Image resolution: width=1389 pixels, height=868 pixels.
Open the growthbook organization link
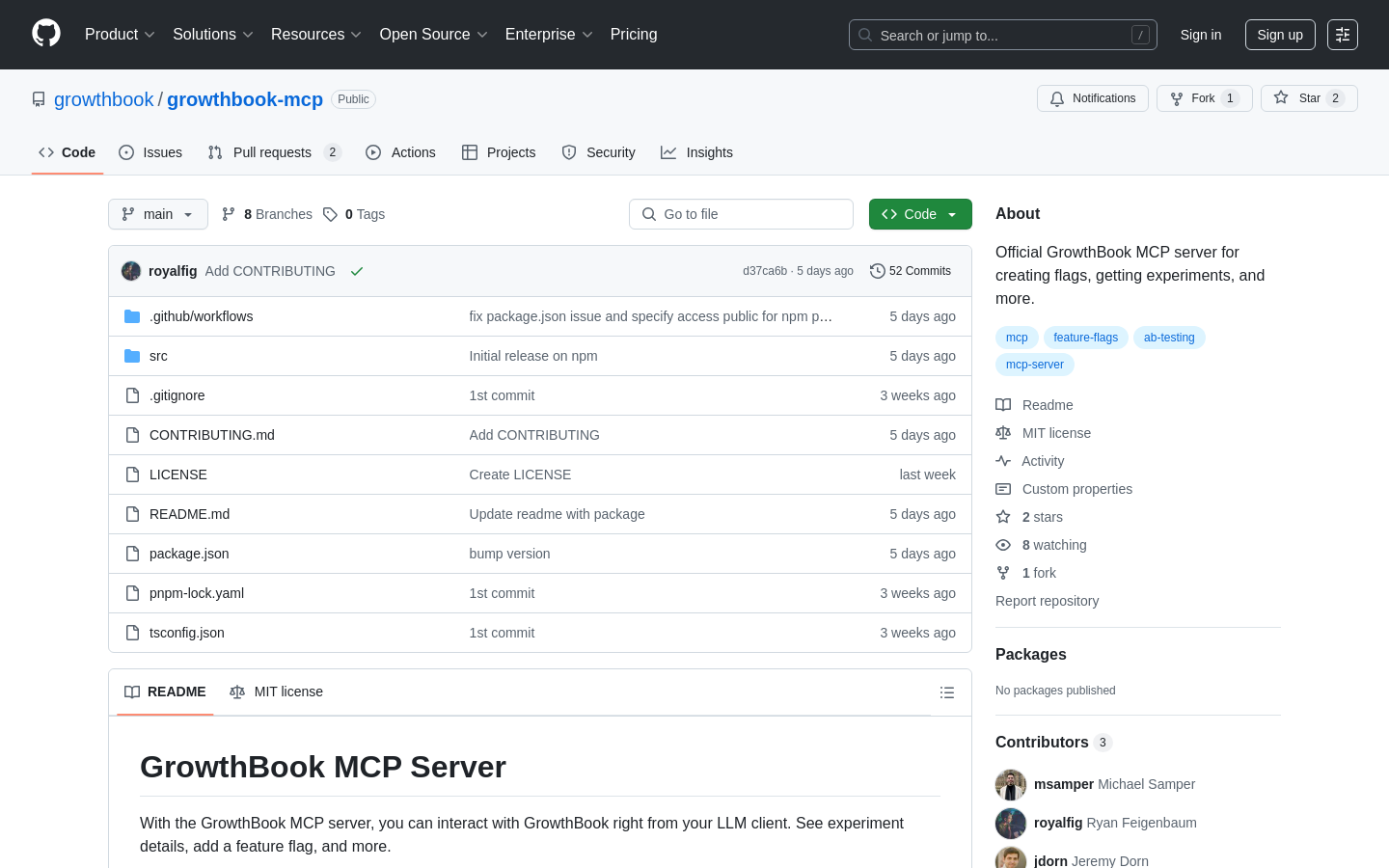103,99
